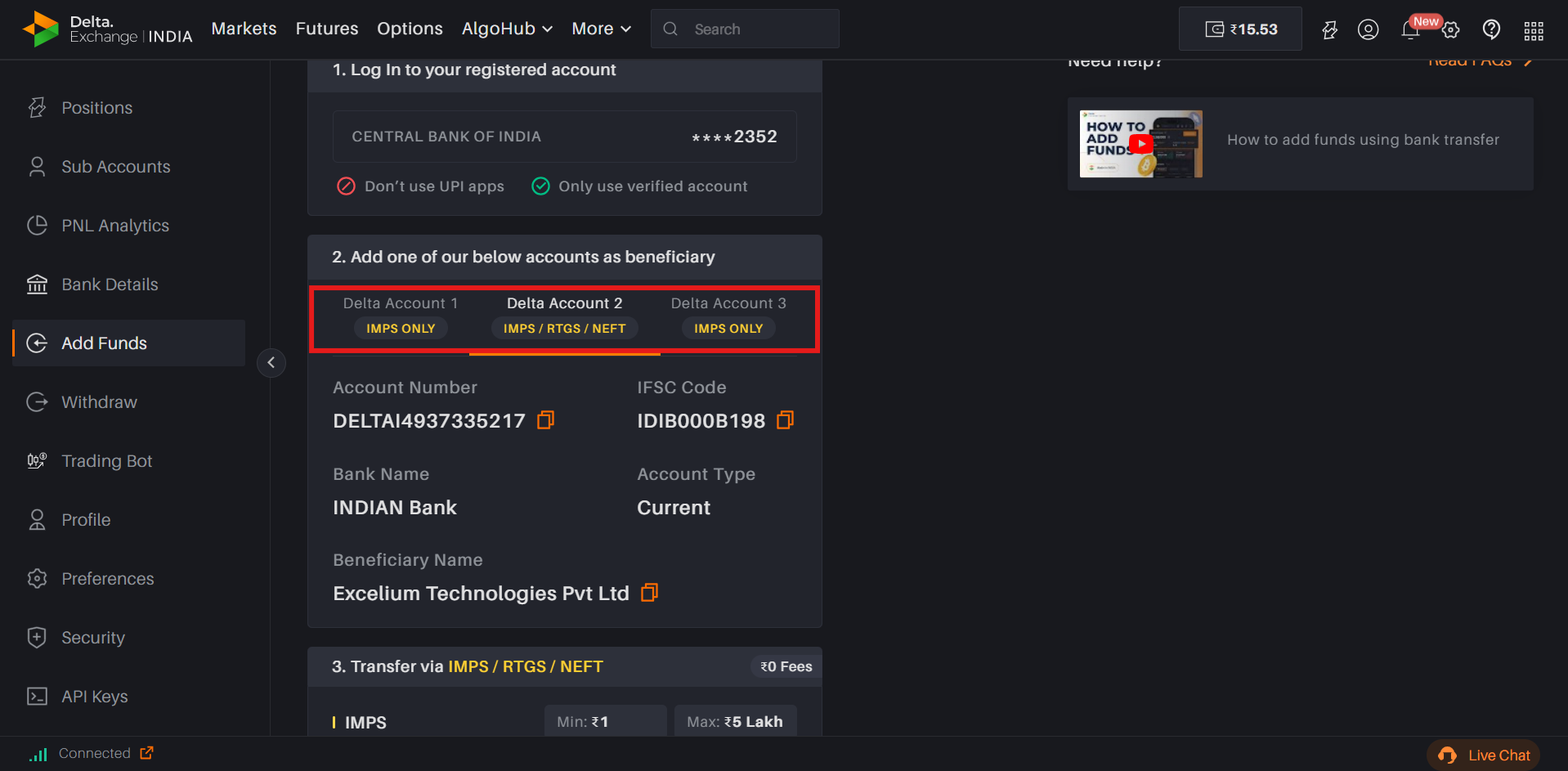
Task: Click the 'Max: ₹5 Lakh' IMPS limit
Action: (736, 721)
